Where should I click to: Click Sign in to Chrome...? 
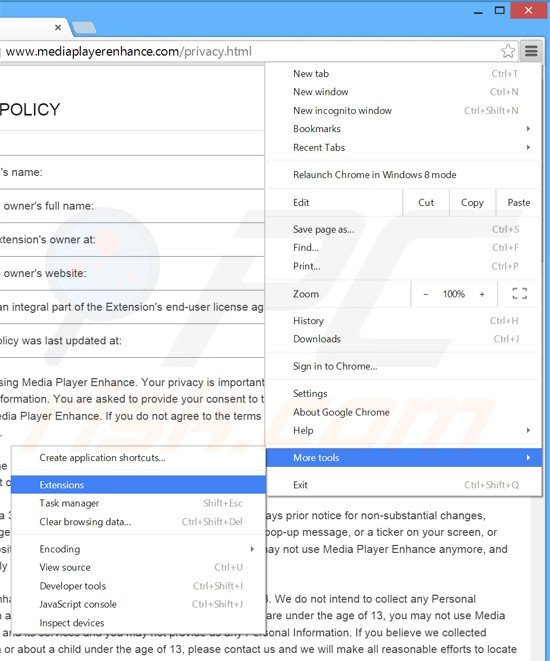404,366
